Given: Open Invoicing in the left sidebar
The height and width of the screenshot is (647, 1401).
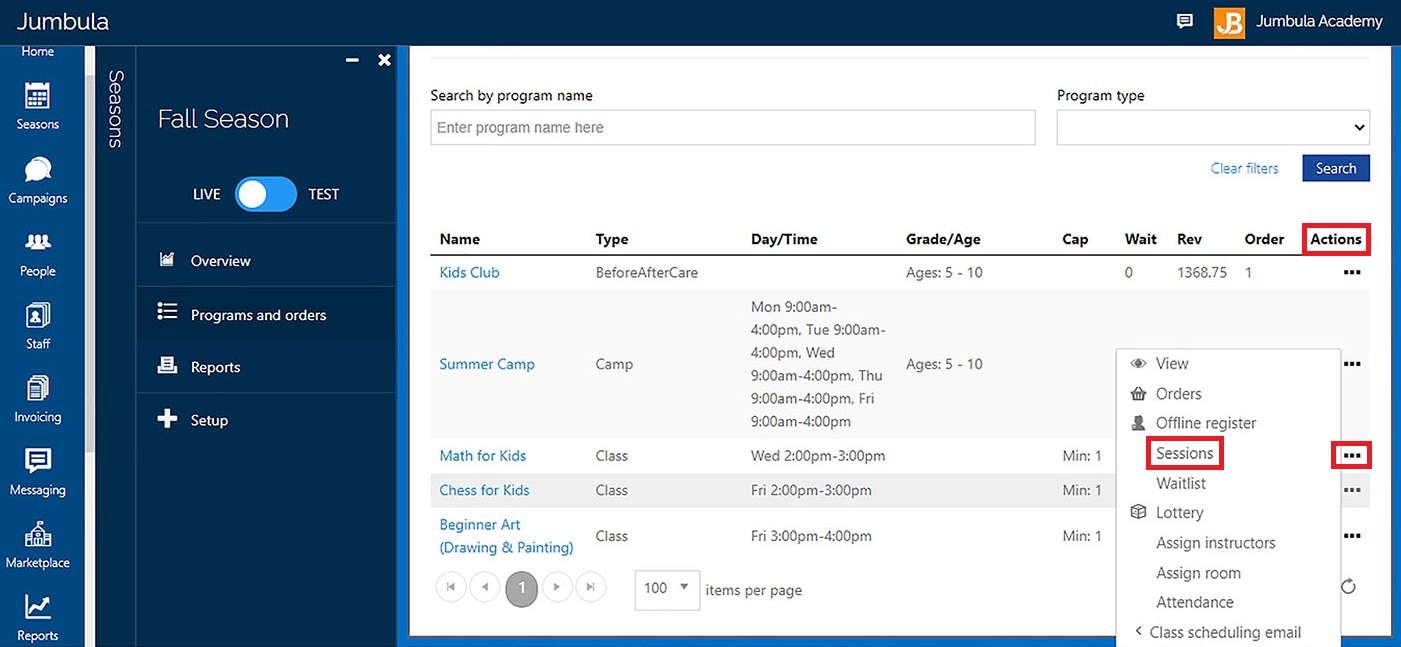Looking at the screenshot, I should 37,400.
